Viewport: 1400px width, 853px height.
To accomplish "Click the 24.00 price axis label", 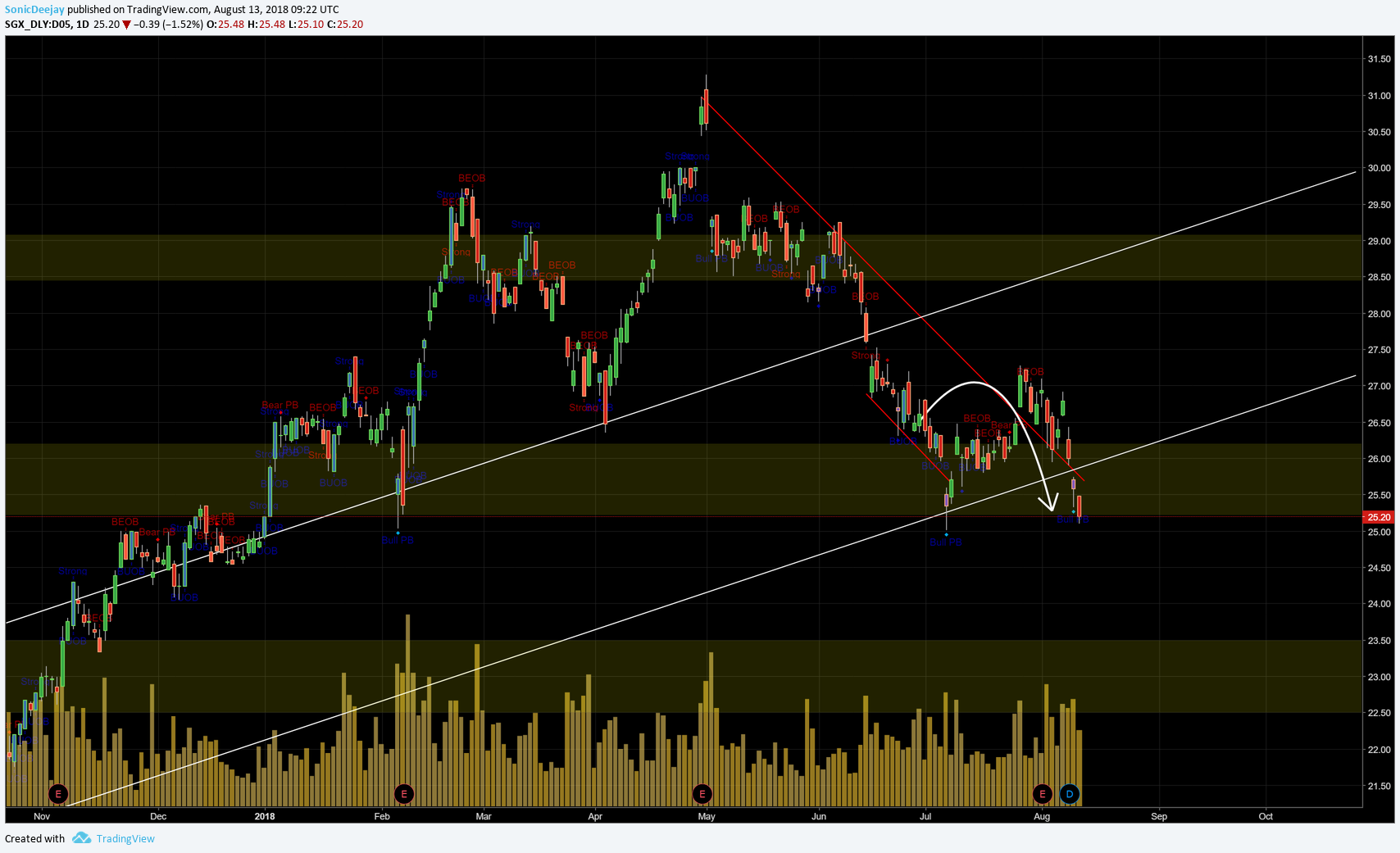I will point(1379,604).
